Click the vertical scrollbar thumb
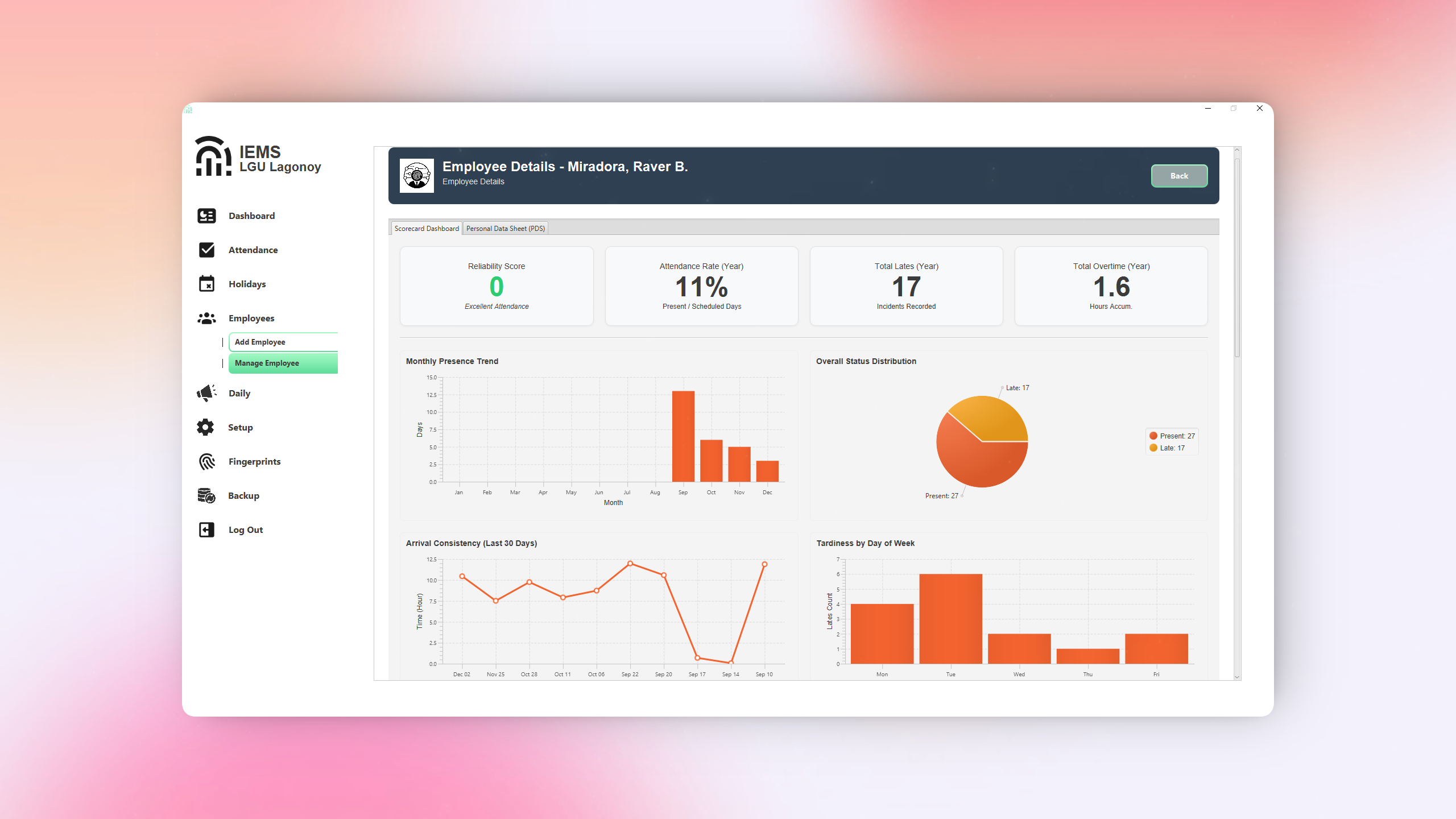This screenshot has height=819, width=1456. [x=1237, y=257]
